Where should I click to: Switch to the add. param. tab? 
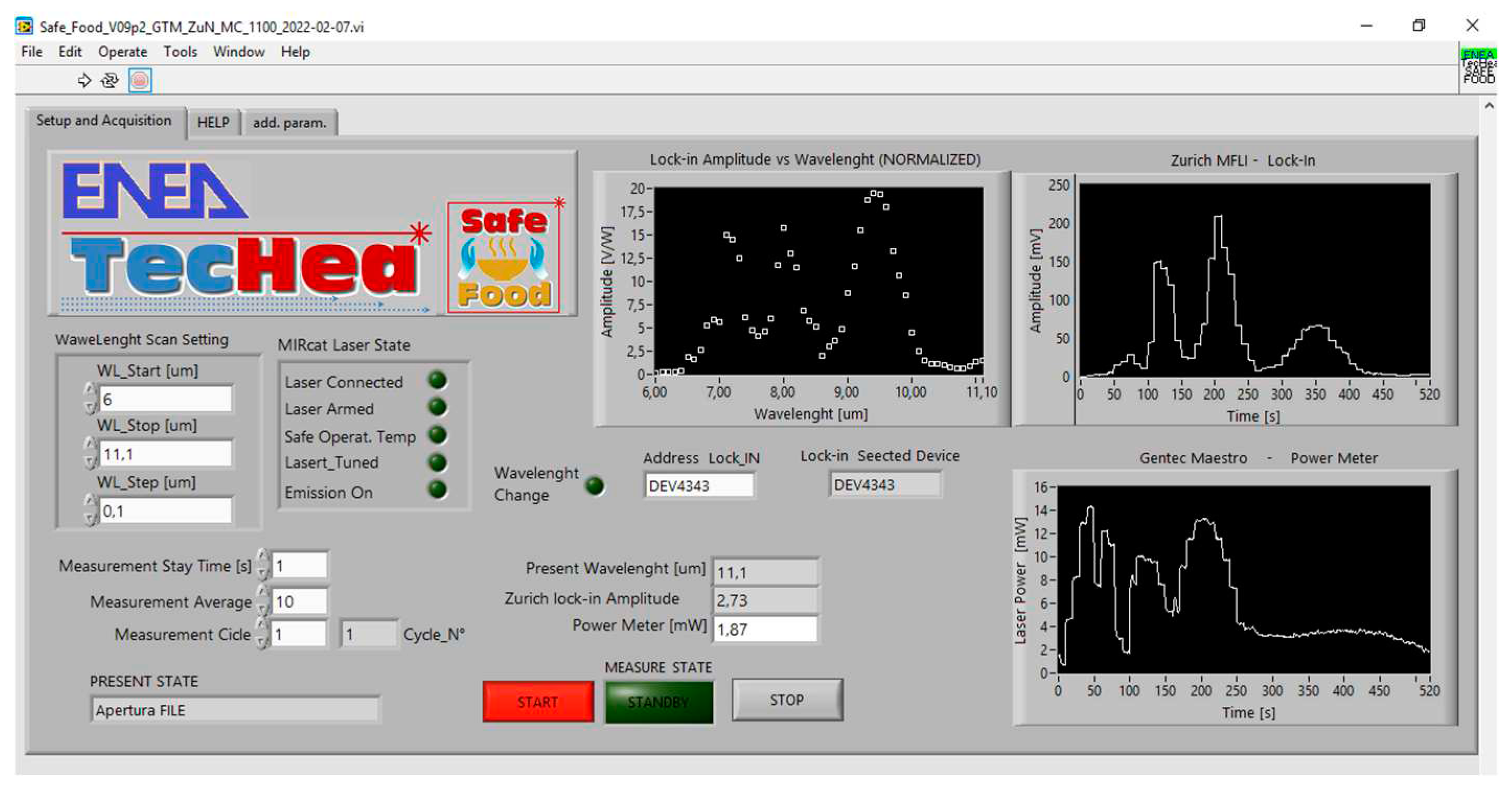(290, 123)
